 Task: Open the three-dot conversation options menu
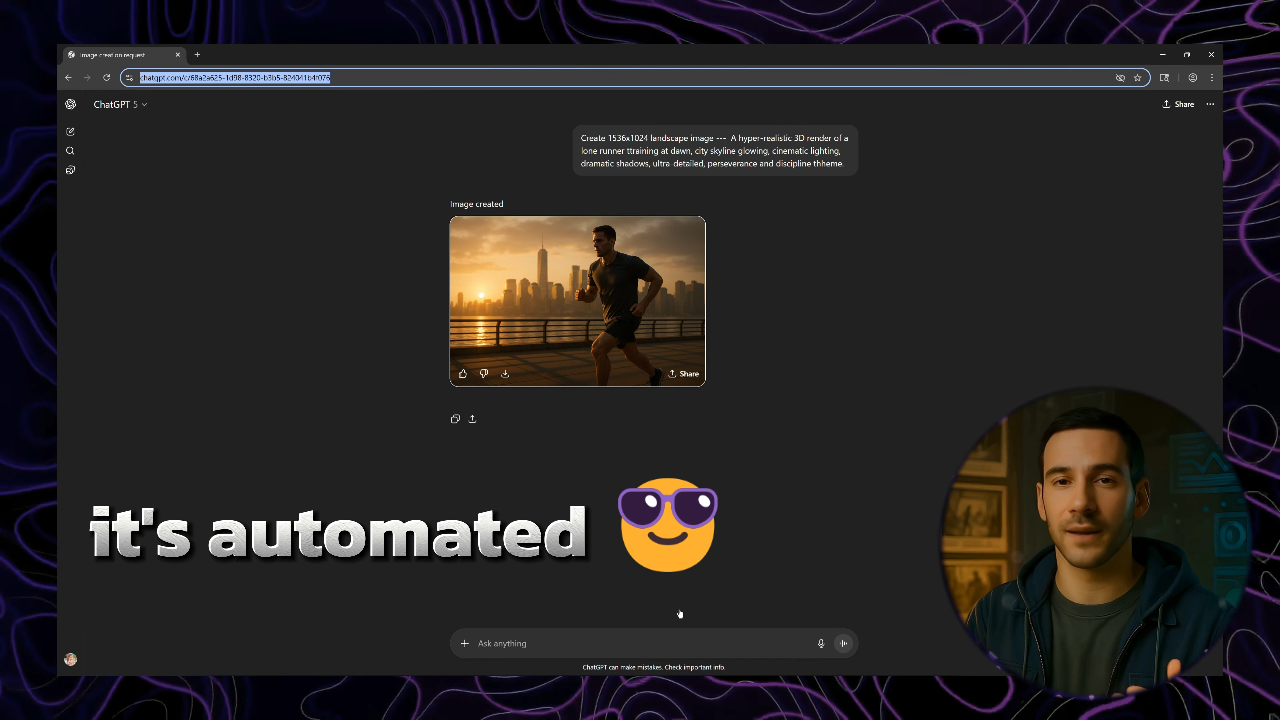1210,104
